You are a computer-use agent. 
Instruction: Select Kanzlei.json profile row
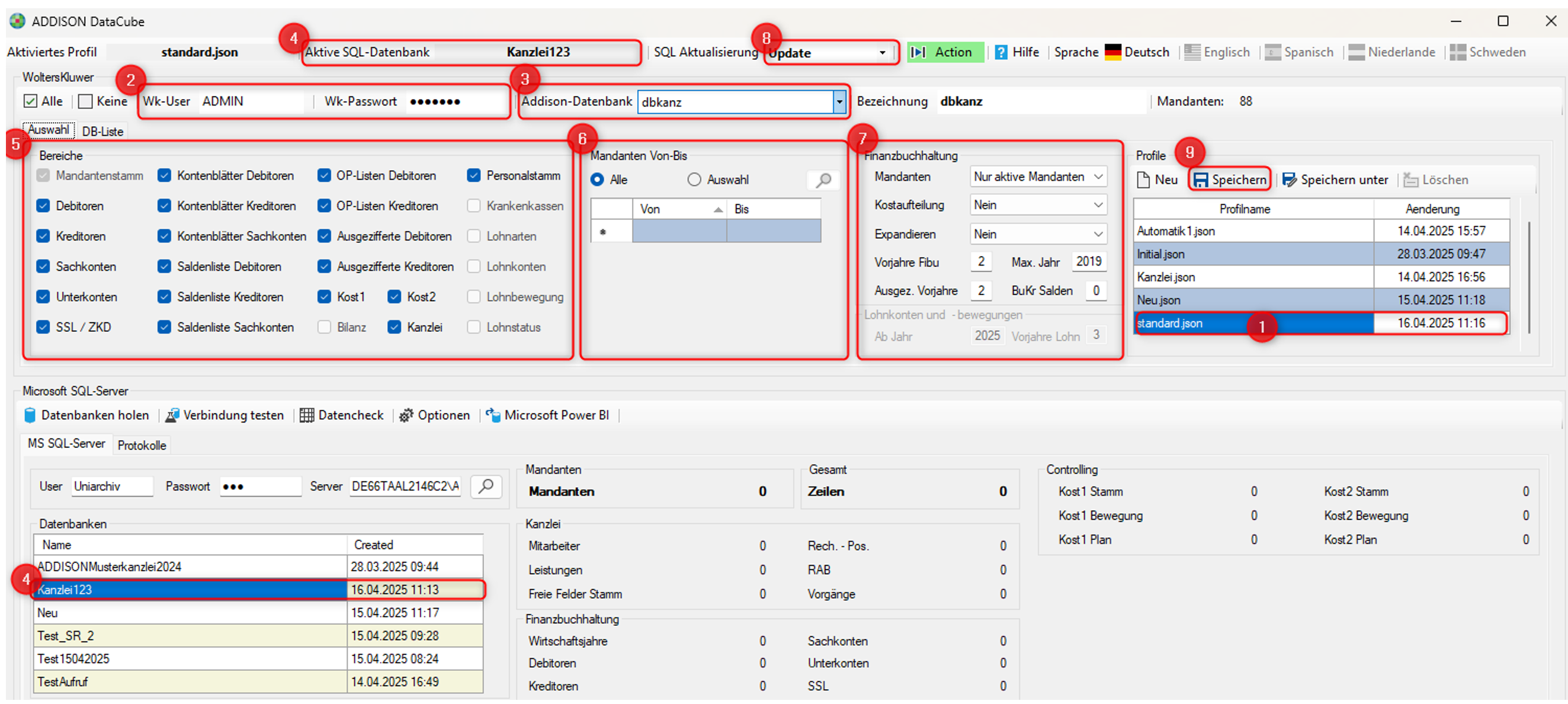[x=1321, y=277]
